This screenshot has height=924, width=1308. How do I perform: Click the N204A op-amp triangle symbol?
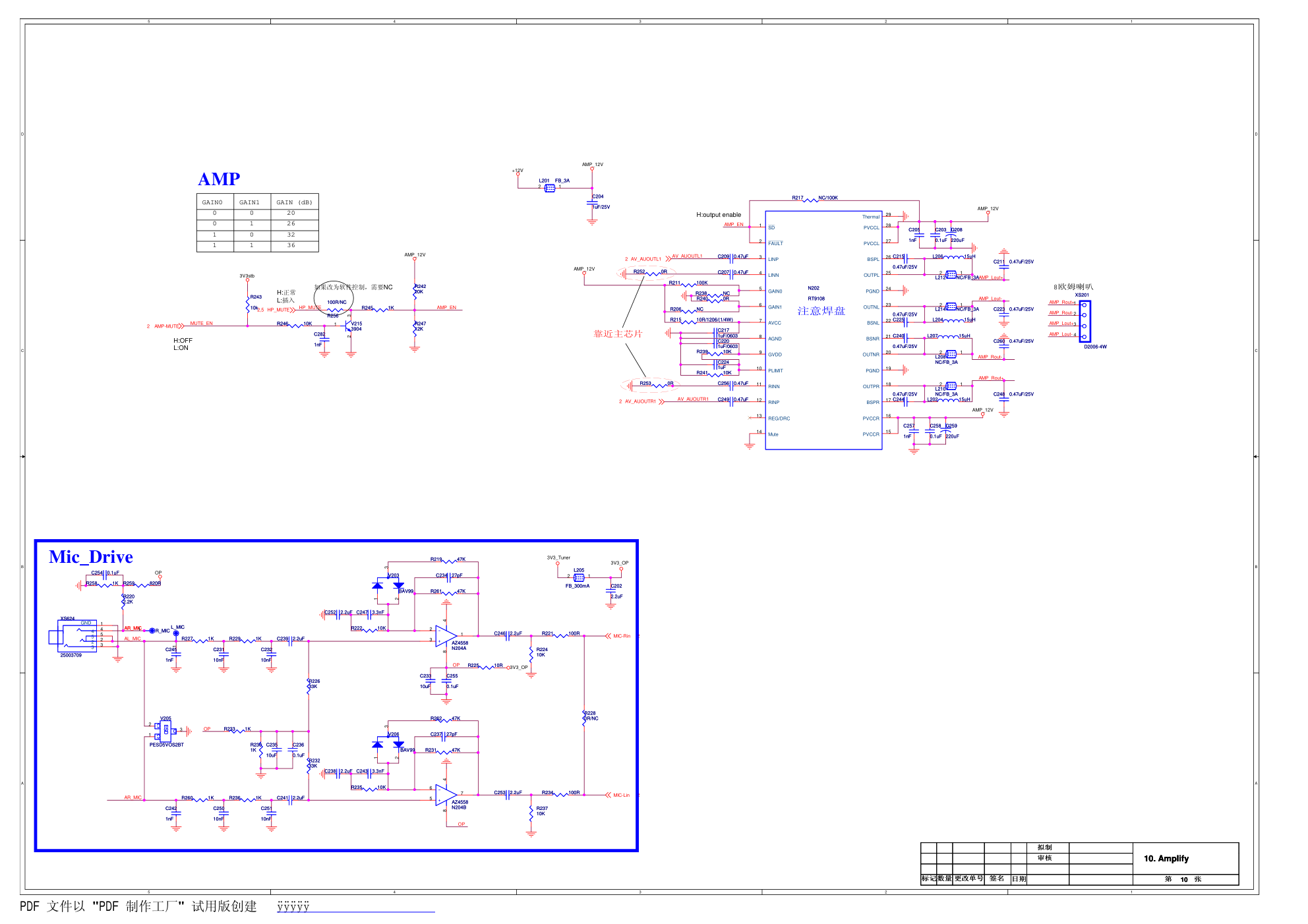[445, 636]
